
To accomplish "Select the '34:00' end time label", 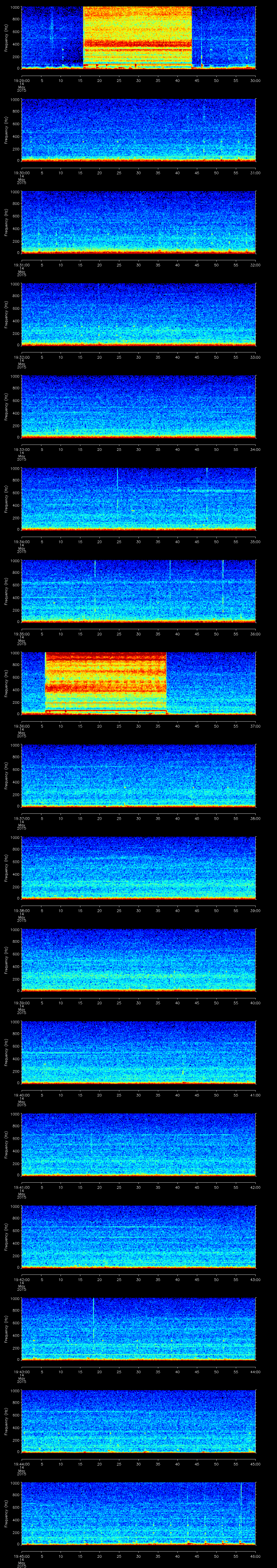I will [x=255, y=449].
